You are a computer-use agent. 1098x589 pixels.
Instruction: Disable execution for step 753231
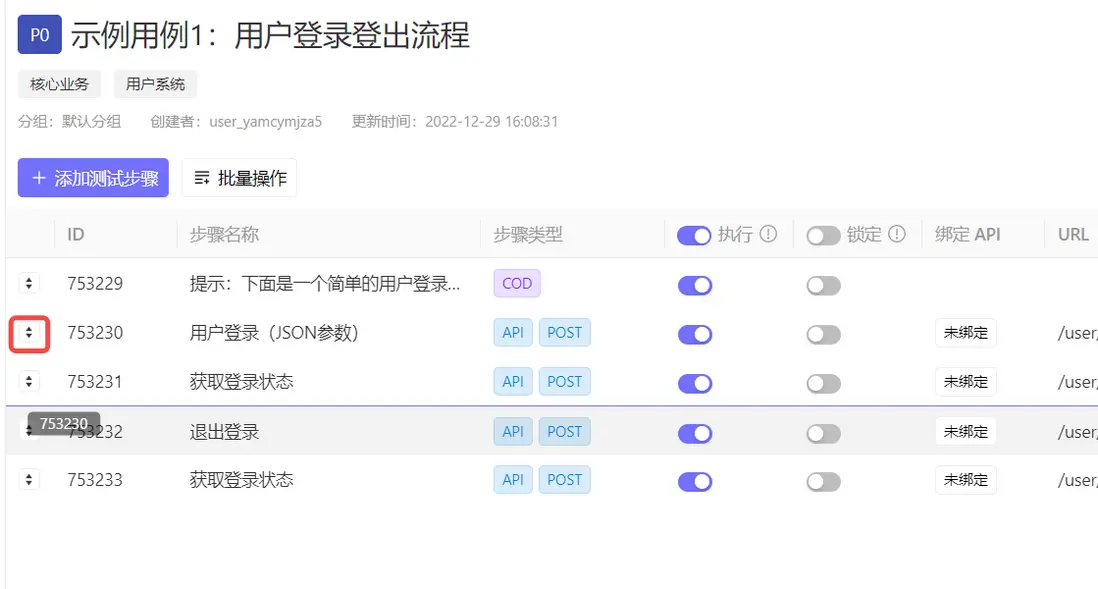(x=694, y=383)
